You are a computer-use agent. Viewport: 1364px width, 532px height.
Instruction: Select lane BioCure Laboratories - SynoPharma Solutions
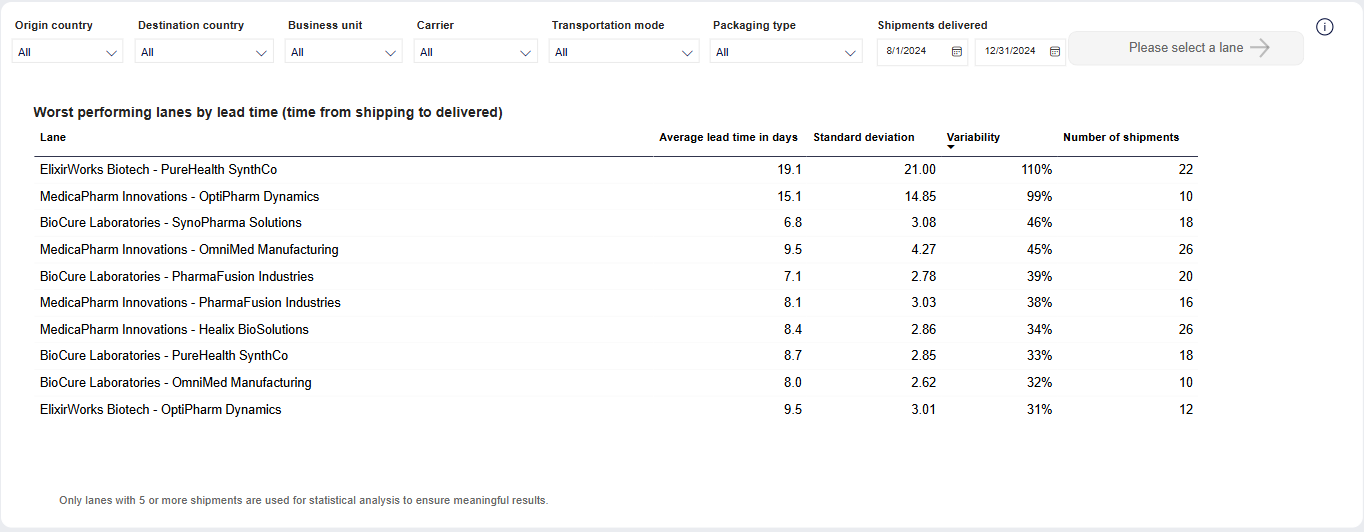click(171, 223)
